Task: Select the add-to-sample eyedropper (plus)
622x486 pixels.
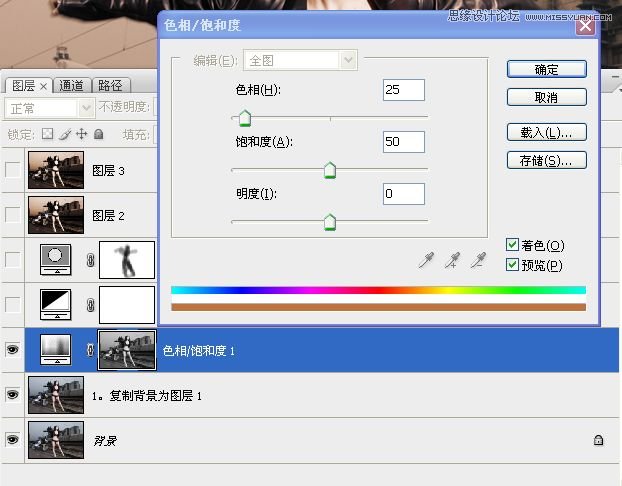Action: (453, 260)
